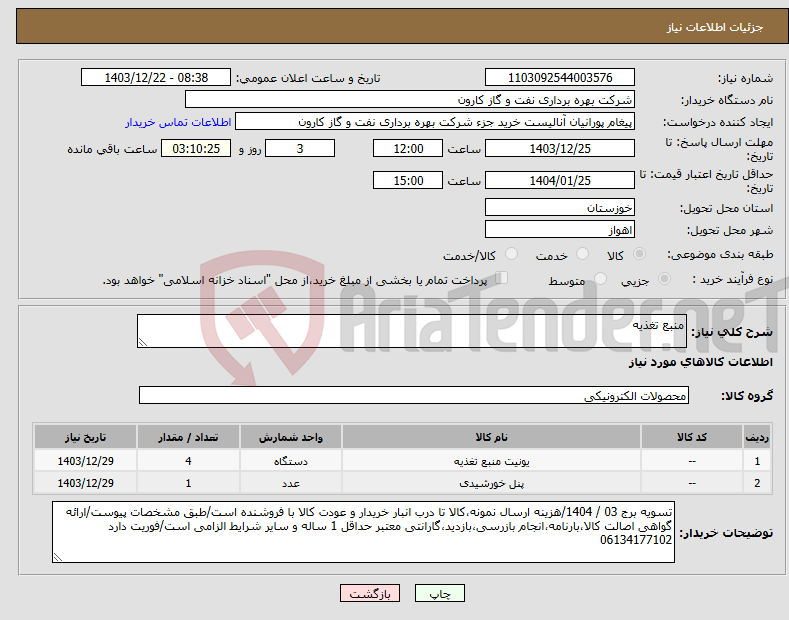Screen dimensions: 789x620
Task: Click the remaining time field 03:10:25
Action: [x=196, y=148]
